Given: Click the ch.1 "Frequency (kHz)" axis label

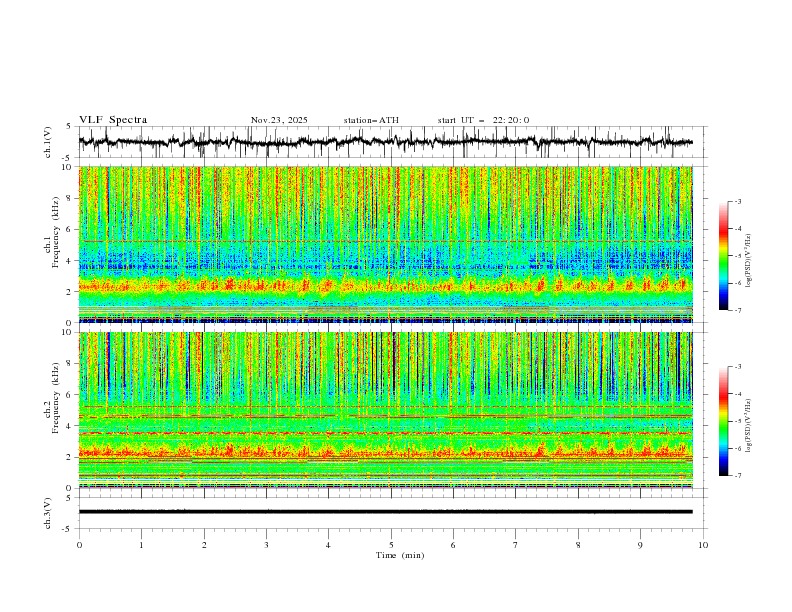Looking at the screenshot, I should tap(57, 233).
